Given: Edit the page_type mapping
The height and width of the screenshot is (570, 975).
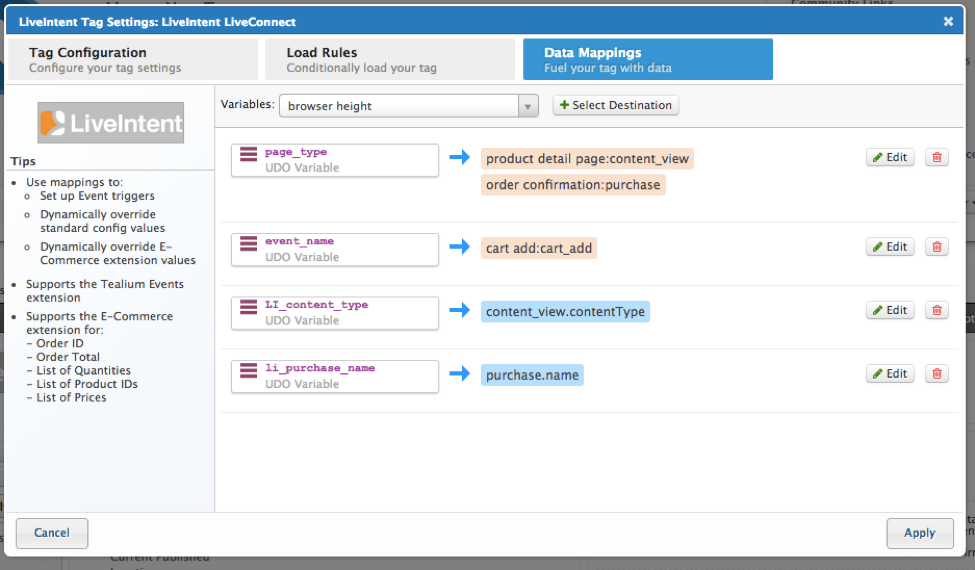Looking at the screenshot, I should [889, 157].
